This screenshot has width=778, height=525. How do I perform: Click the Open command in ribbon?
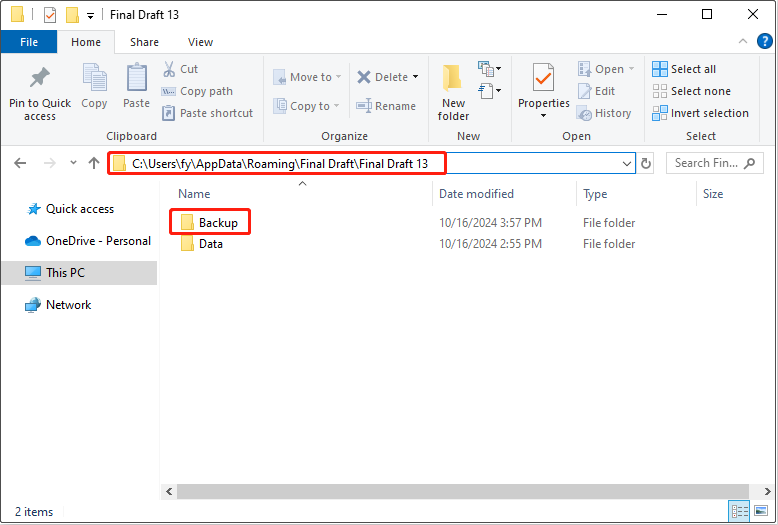point(606,69)
